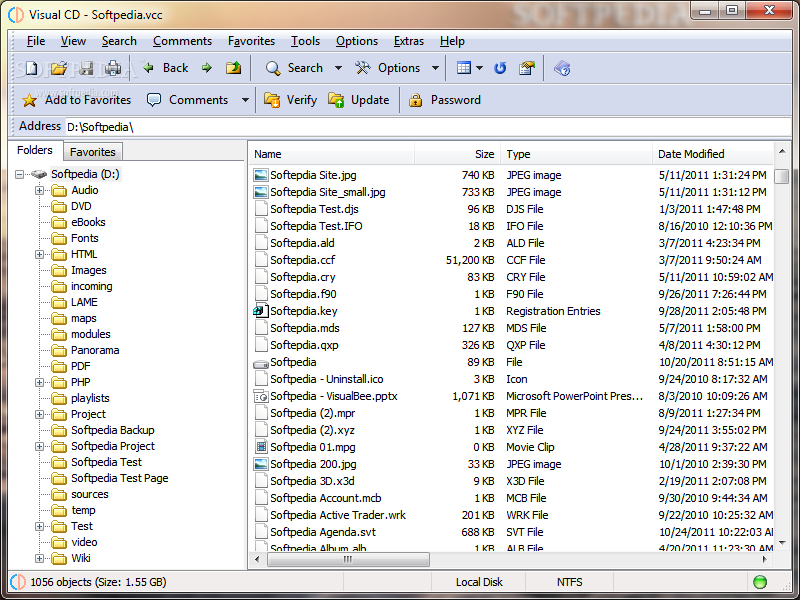The height and width of the screenshot is (600, 800).
Task: Click the Softpedia (D:) drive icon
Action: coord(39,174)
